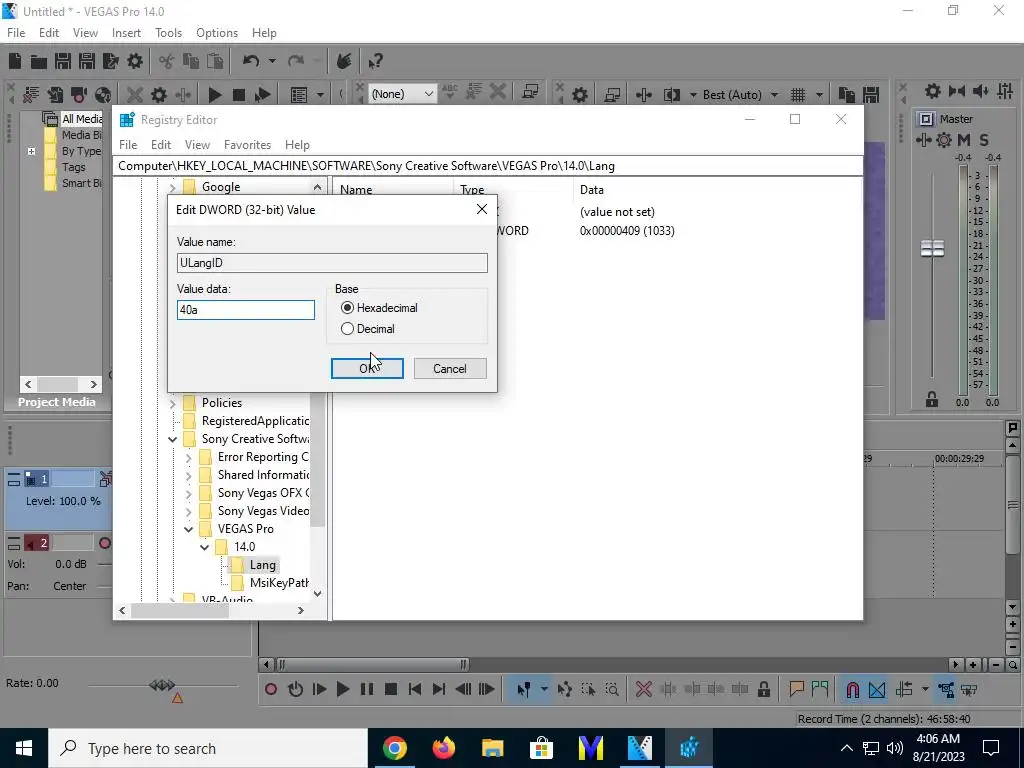Open the Options menu in VEGAS Pro
1024x768 pixels.
[x=217, y=33]
